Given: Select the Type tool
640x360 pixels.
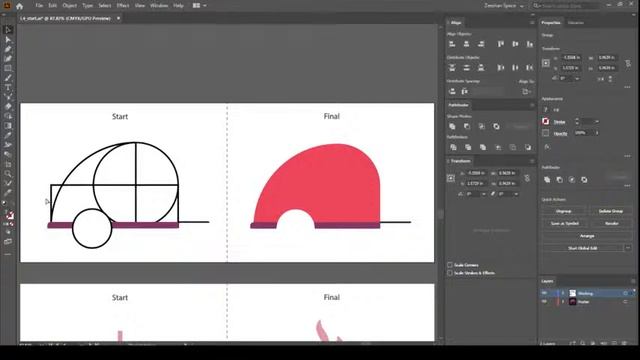Looking at the screenshot, I should 8,87.
